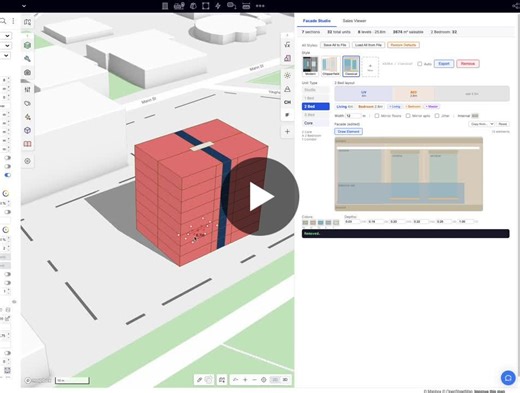Image resolution: width=520 pixels, height=393 pixels.
Task: Open the three-dots overflow menu in the top toolbar
Action: (x=260, y=6)
